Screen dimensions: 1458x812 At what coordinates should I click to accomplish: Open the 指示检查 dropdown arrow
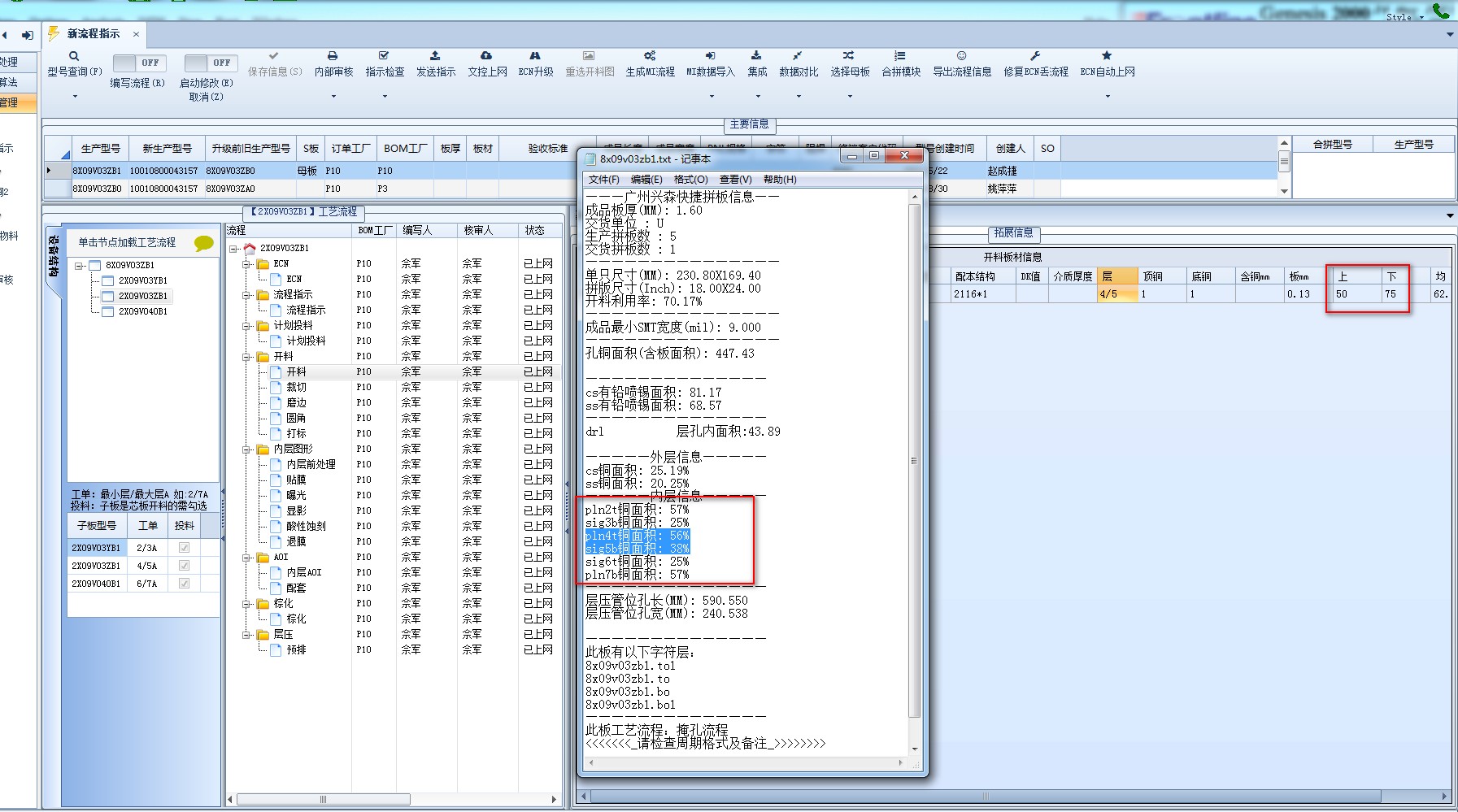pyautogui.click(x=385, y=97)
